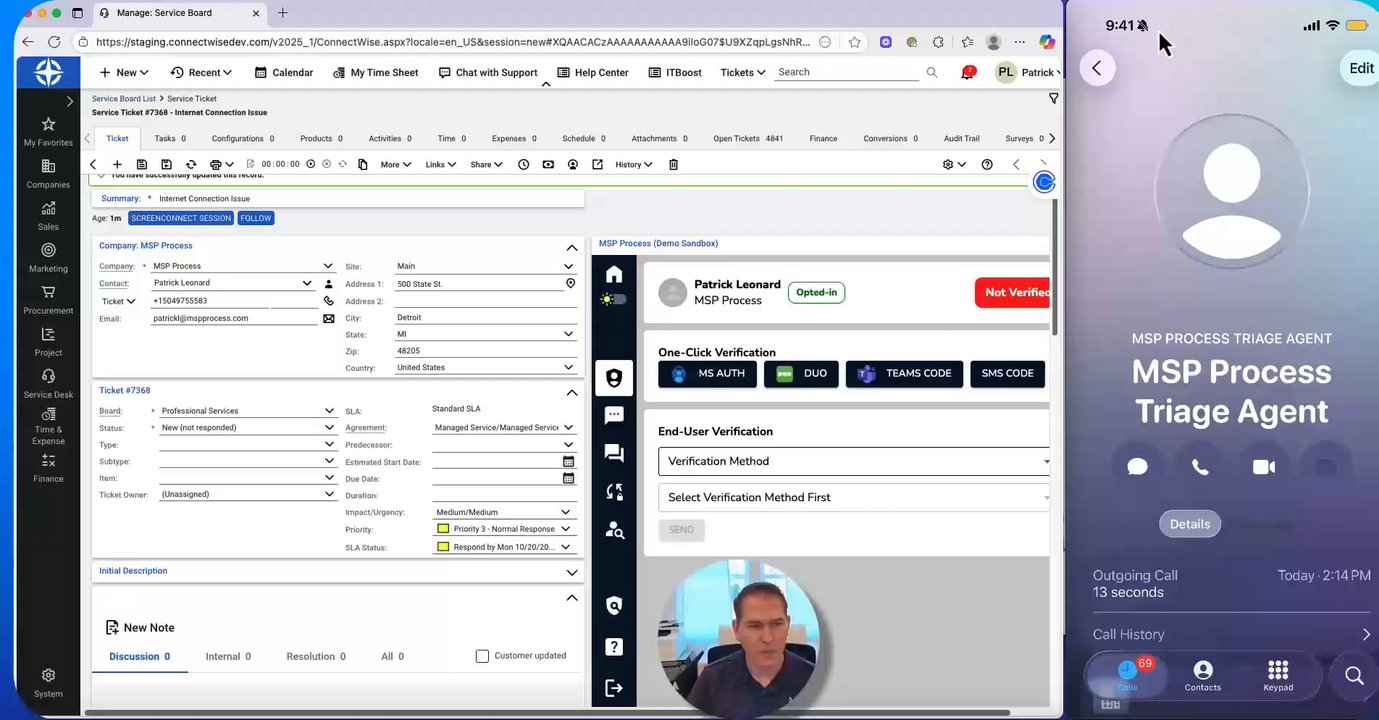Collapse the Ticket #7368 section
The image size is (1379, 720).
click(572, 392)
